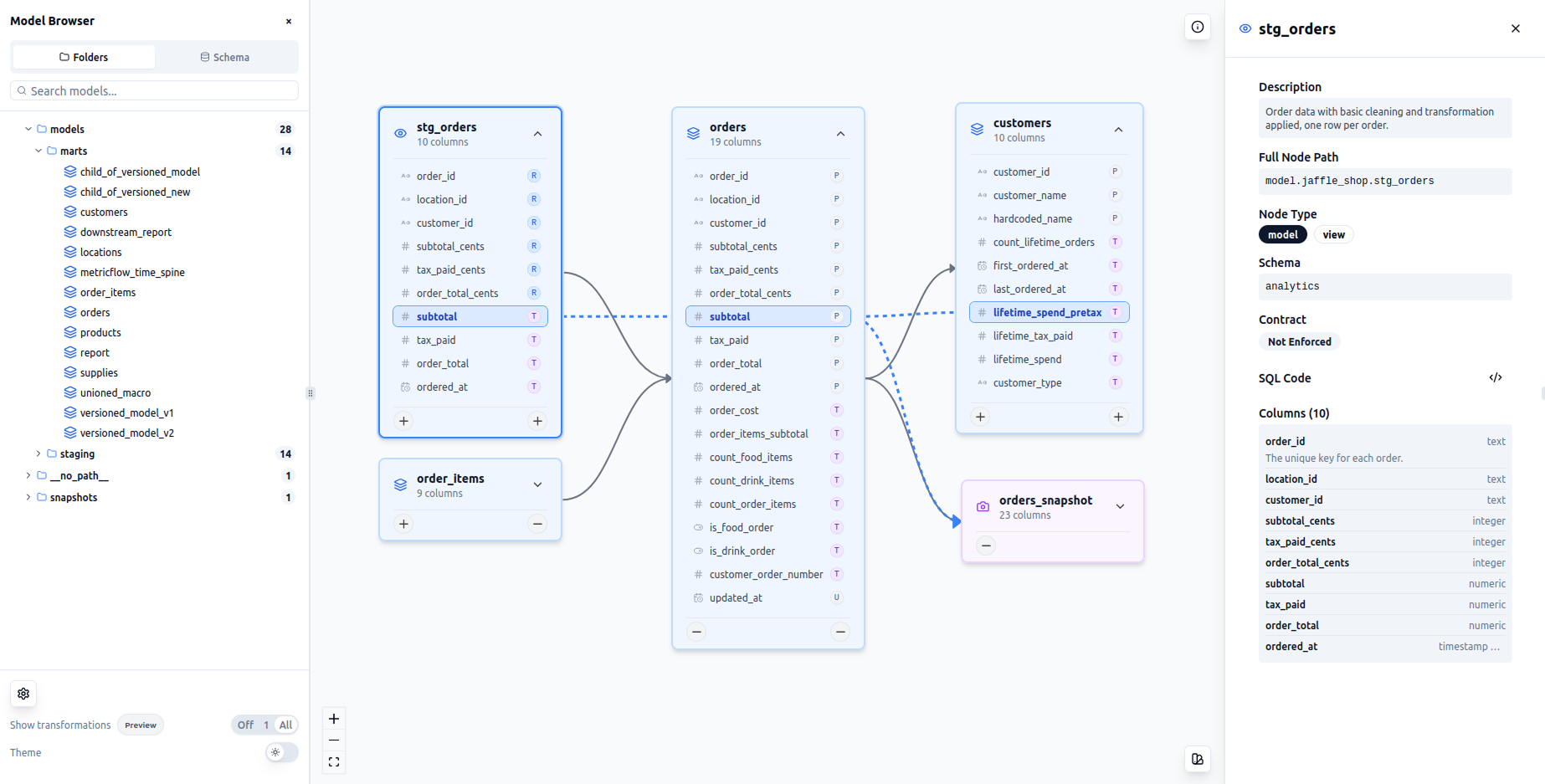Expand the order_items node columns

pos(537,484)
